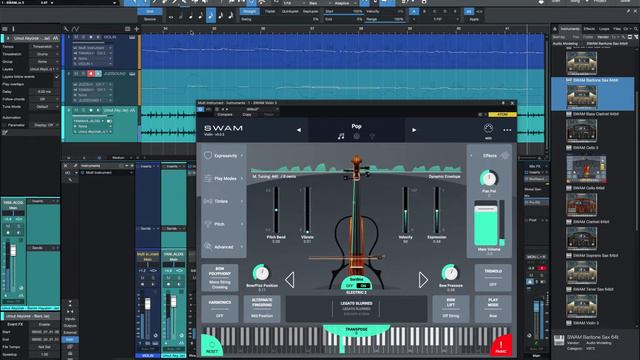640x360 pixels.
Task: Switch to the Loops browser tab
Action: [x=604, y=29]
